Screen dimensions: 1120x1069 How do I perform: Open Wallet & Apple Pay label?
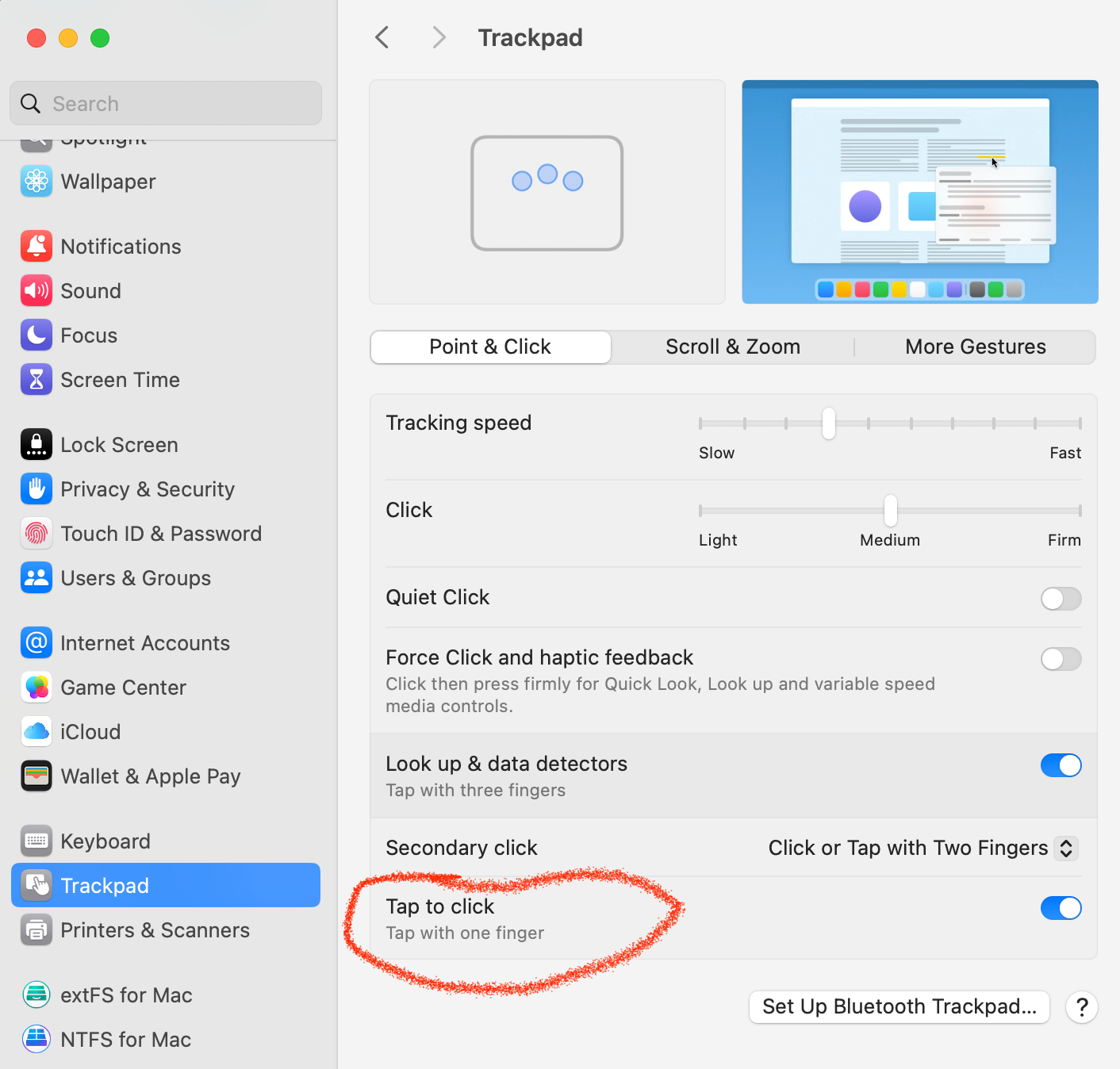tap(151, 776)
